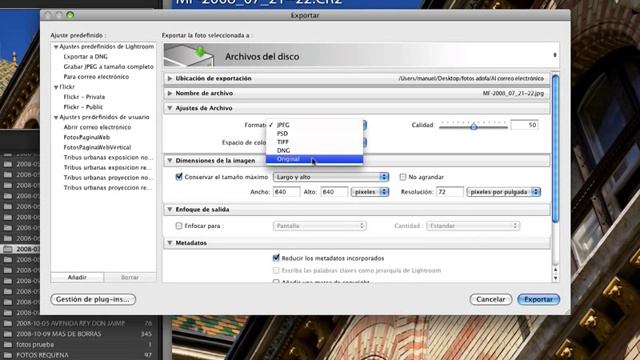Viewport: 640px width, 360px height.
Task: Click the Ancho width field
Action: 286,191
